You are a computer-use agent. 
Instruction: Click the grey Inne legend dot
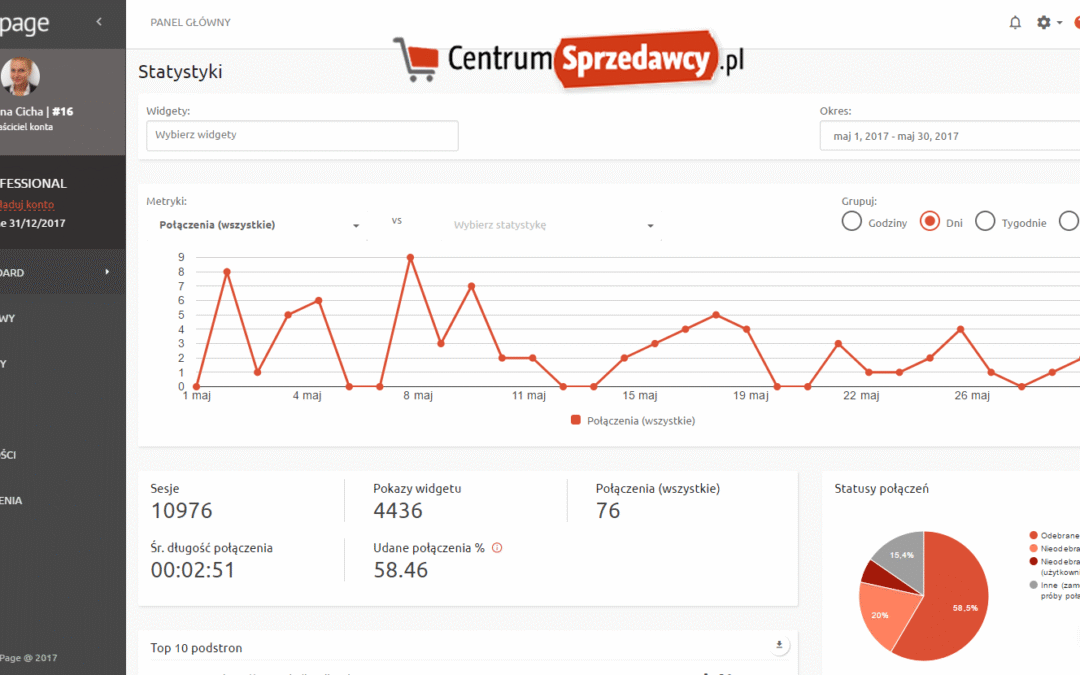(1033, 585)
